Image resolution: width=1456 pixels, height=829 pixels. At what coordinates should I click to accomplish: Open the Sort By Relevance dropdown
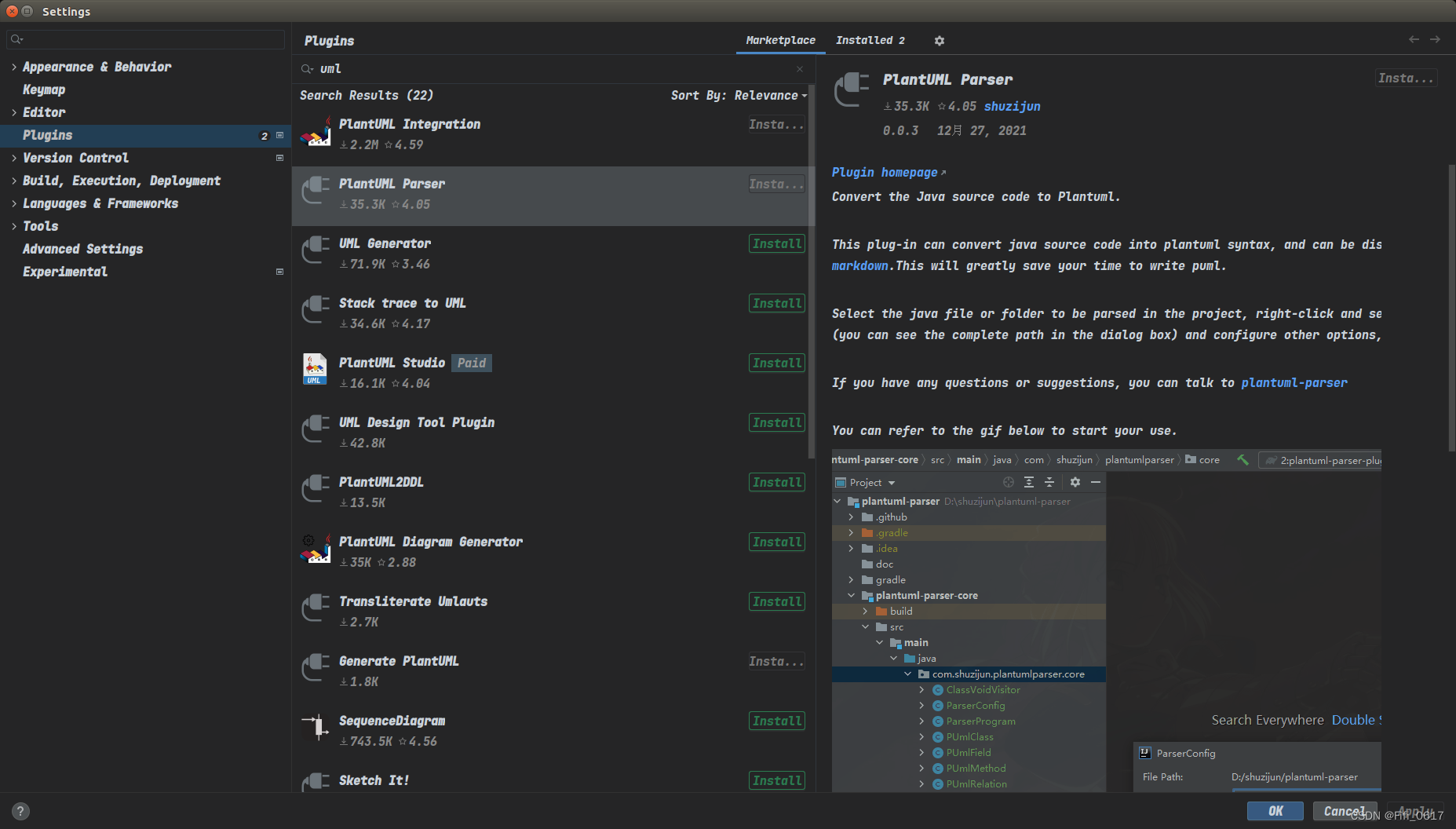point(739,96)
